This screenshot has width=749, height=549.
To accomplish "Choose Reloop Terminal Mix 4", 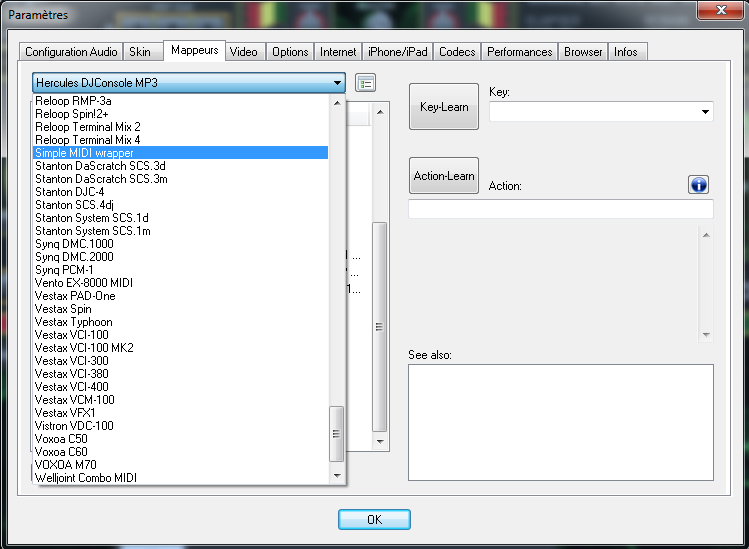I will [x=181, y=140].
